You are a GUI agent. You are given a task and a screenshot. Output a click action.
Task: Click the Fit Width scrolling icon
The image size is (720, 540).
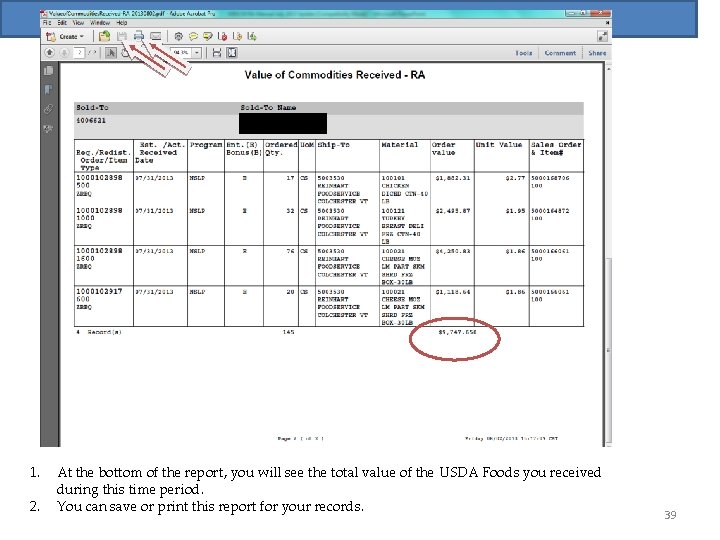click(217, 53)
